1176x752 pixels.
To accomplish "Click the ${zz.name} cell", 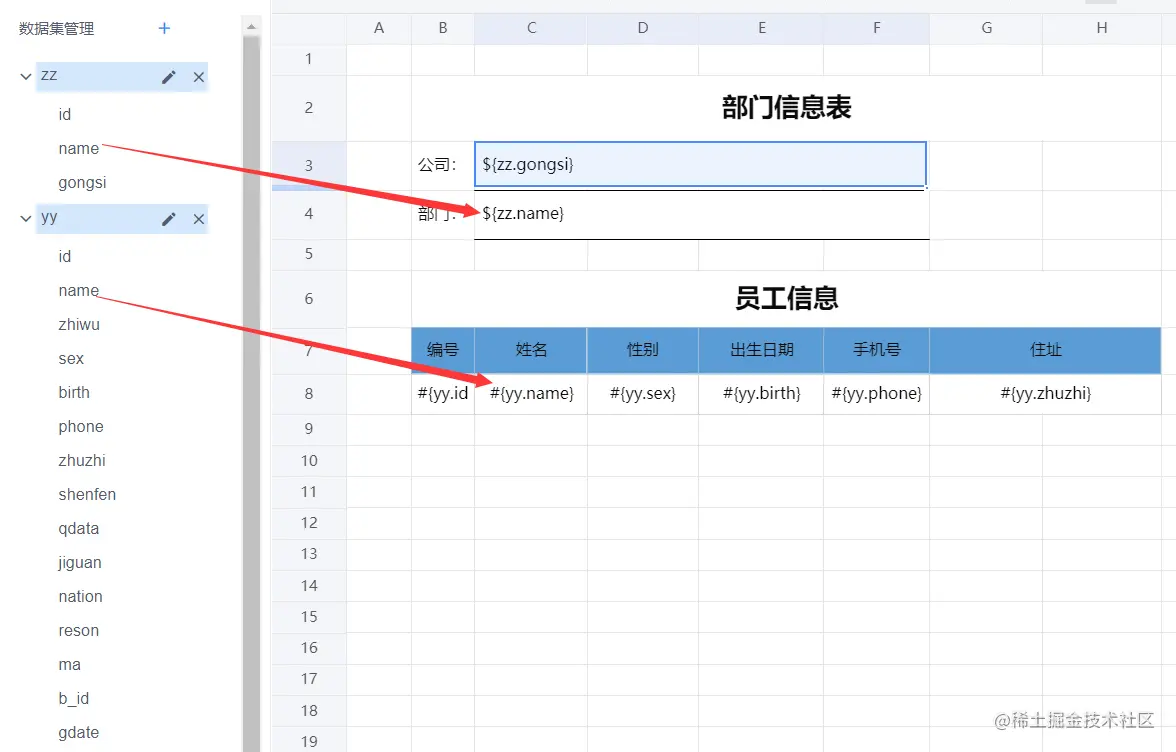I will coord(702,214).
